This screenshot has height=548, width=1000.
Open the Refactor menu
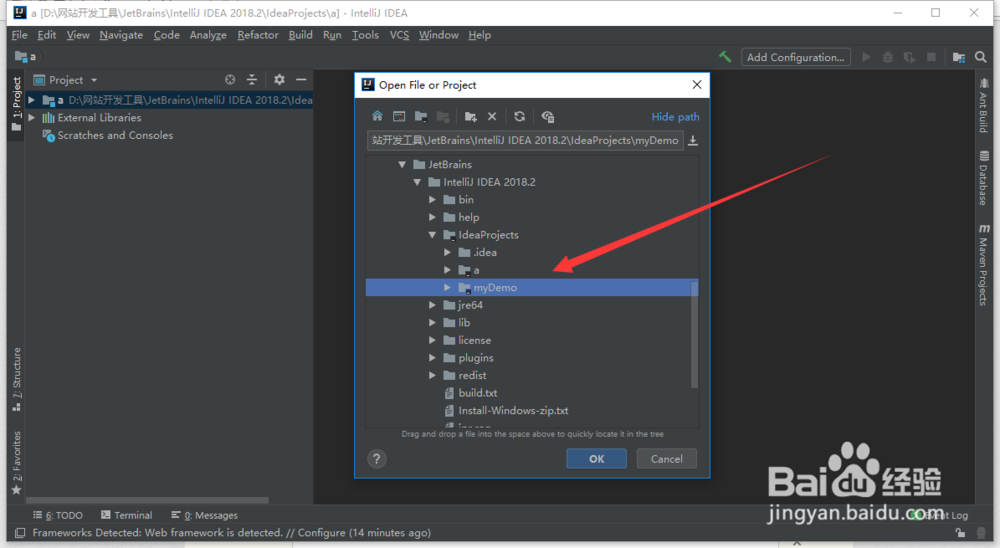click(x=258, y=35)
